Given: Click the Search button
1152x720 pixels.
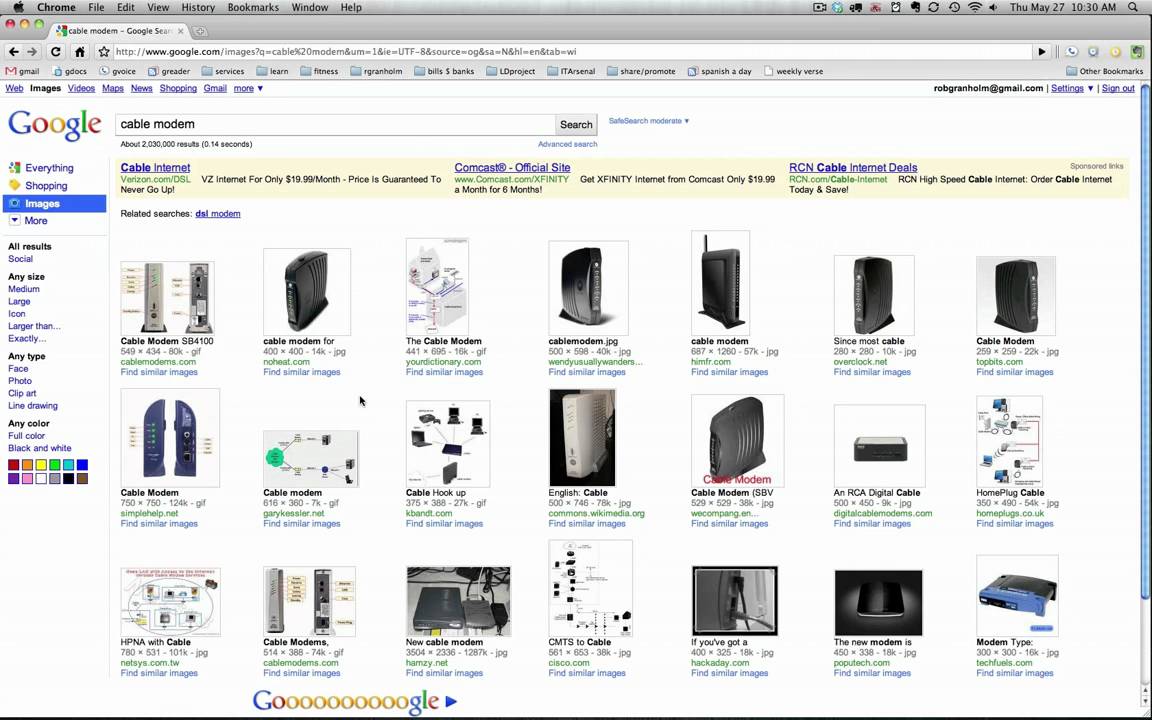Looking at the screenshot, I should tap(576, 125).
